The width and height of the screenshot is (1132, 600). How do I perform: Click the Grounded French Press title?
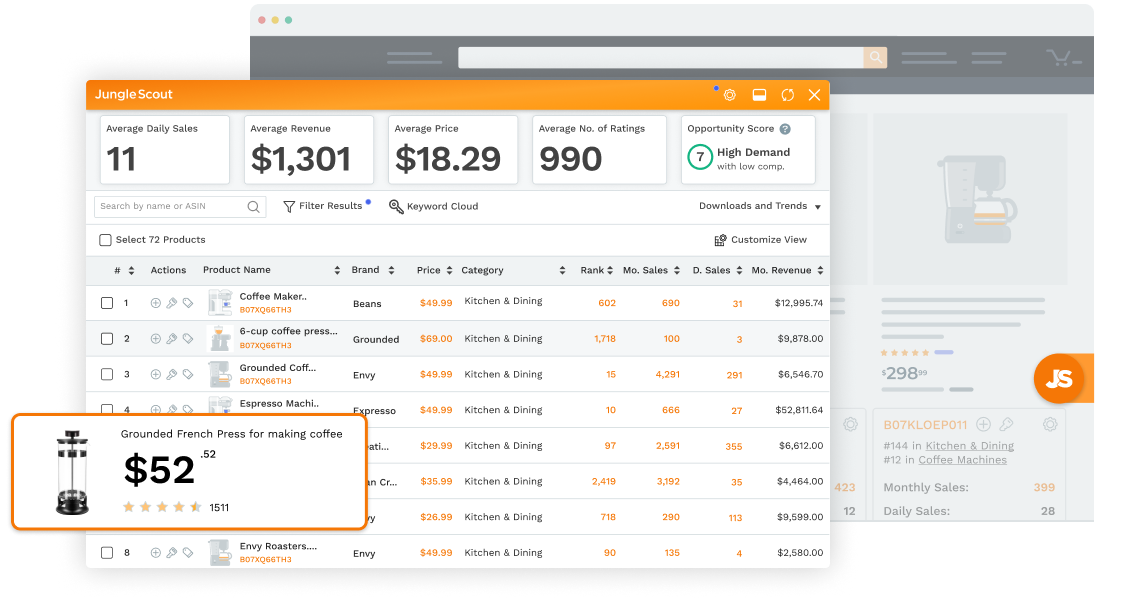pyautogui.click(x=231, y=434)
